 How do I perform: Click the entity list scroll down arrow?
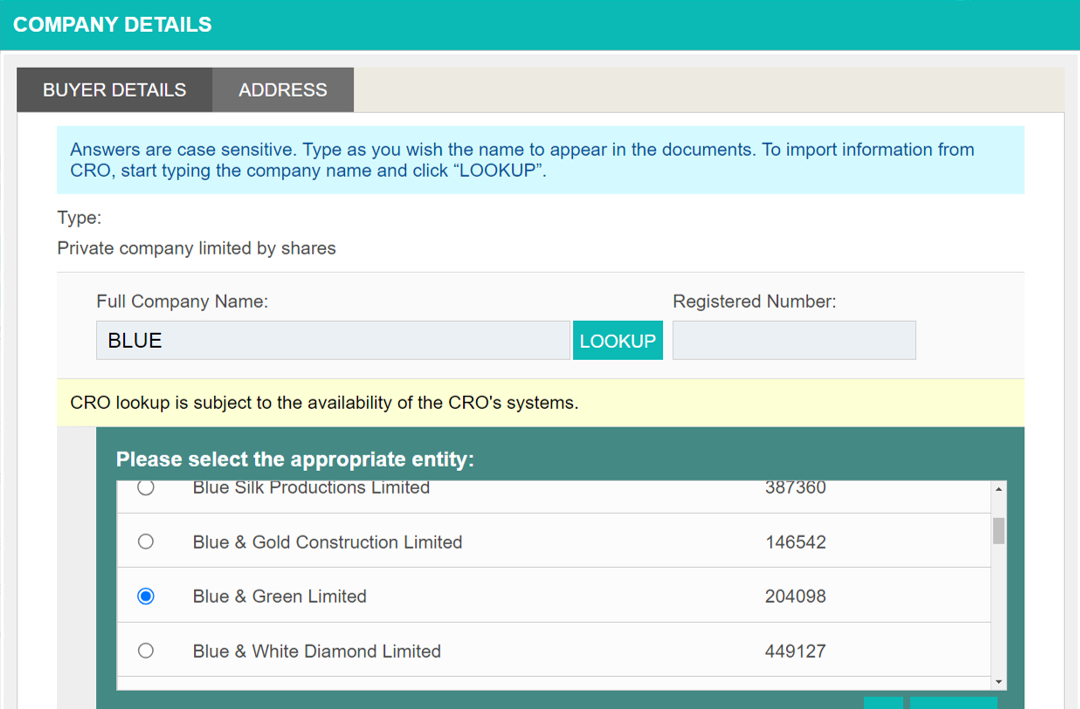[999, 682]
